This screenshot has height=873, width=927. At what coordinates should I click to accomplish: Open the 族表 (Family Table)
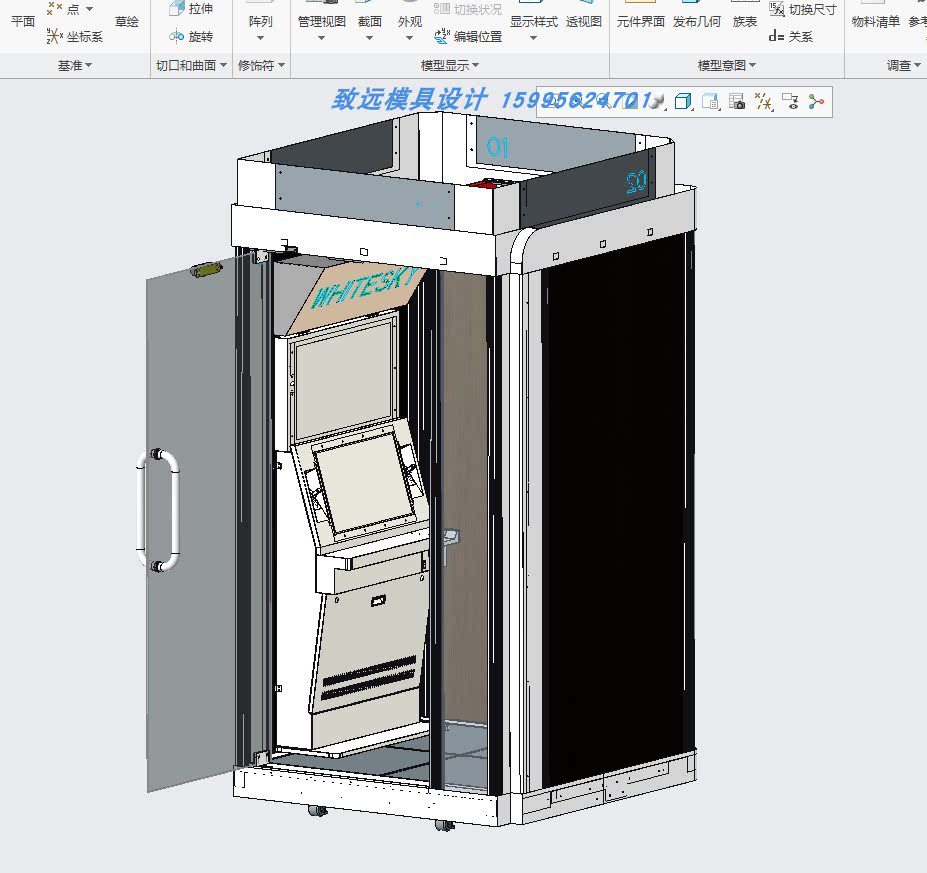[x=744, y=22]
